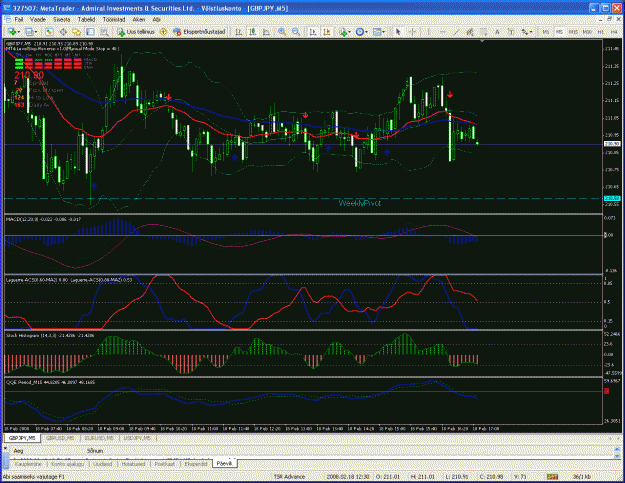
Task: Expand the periodicity clock dropdown
Action: click(x=368, y=32)
